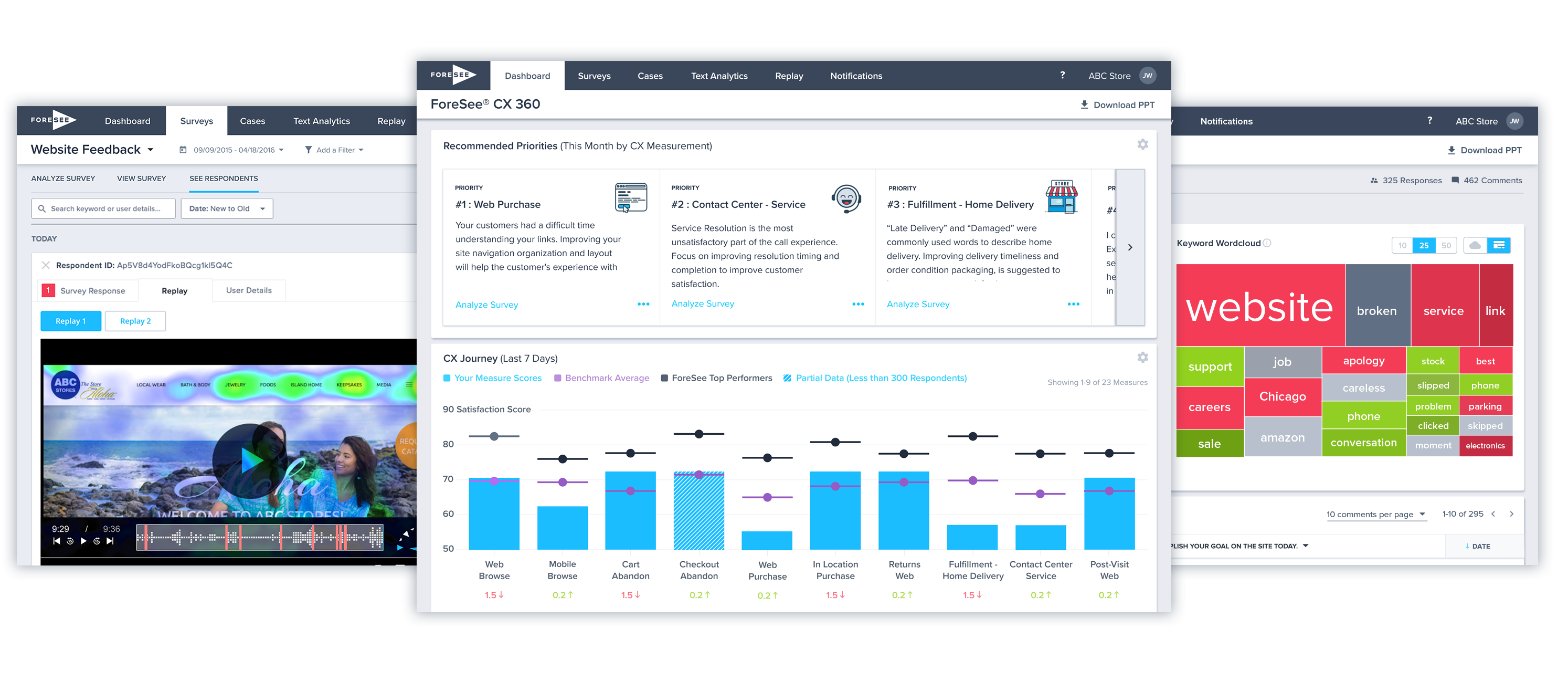1568x681 pixels.
Task: Open the more options dots under Web Purchase
Action: click(x=643, y=304)
